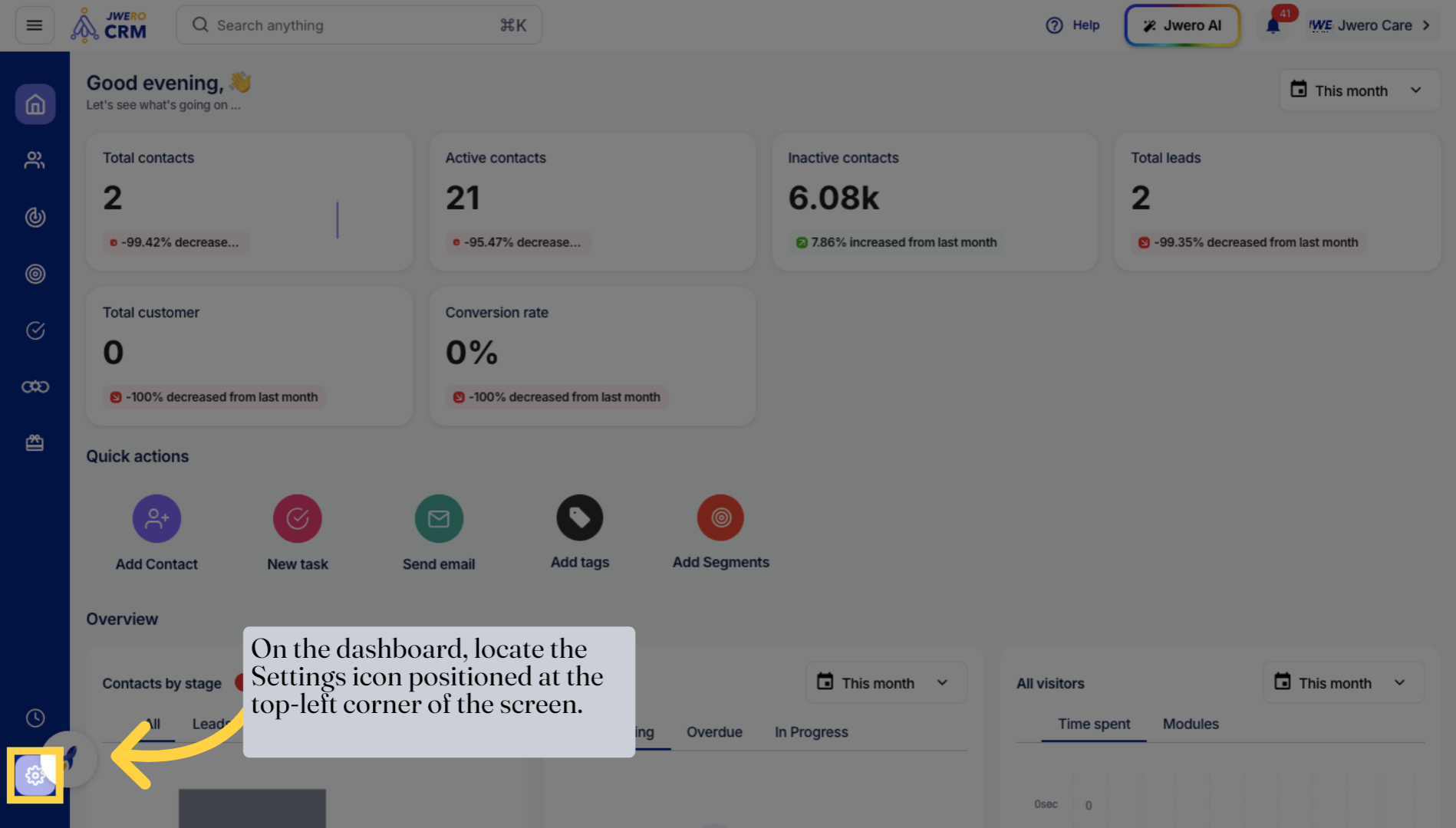
Task: Open the notifications bell showing 41 alerts
Action: coord(1273,25)
